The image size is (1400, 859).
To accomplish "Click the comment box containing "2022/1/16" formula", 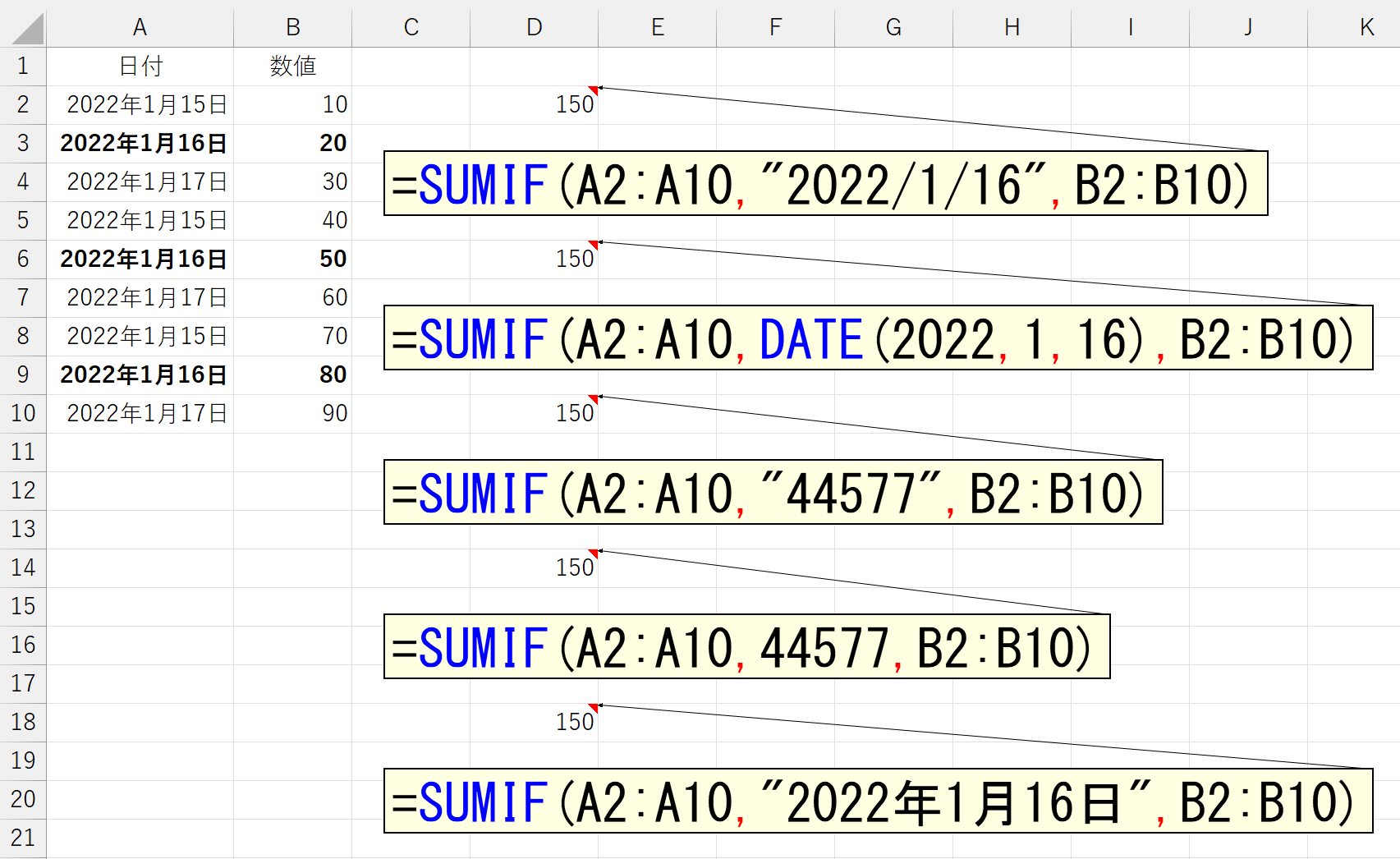I will click(x=826, y=183).
